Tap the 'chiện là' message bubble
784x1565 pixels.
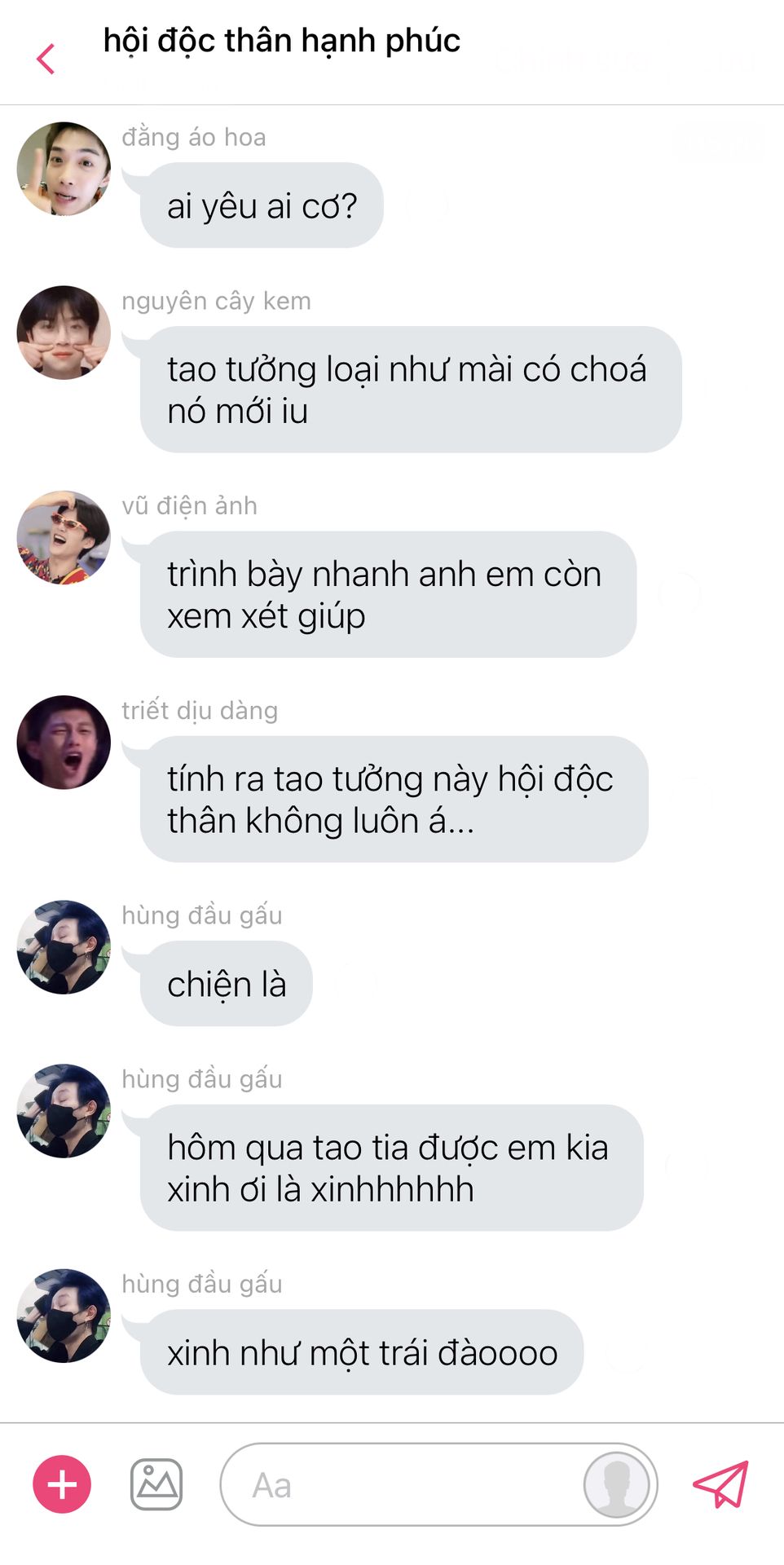pos(226,984)
